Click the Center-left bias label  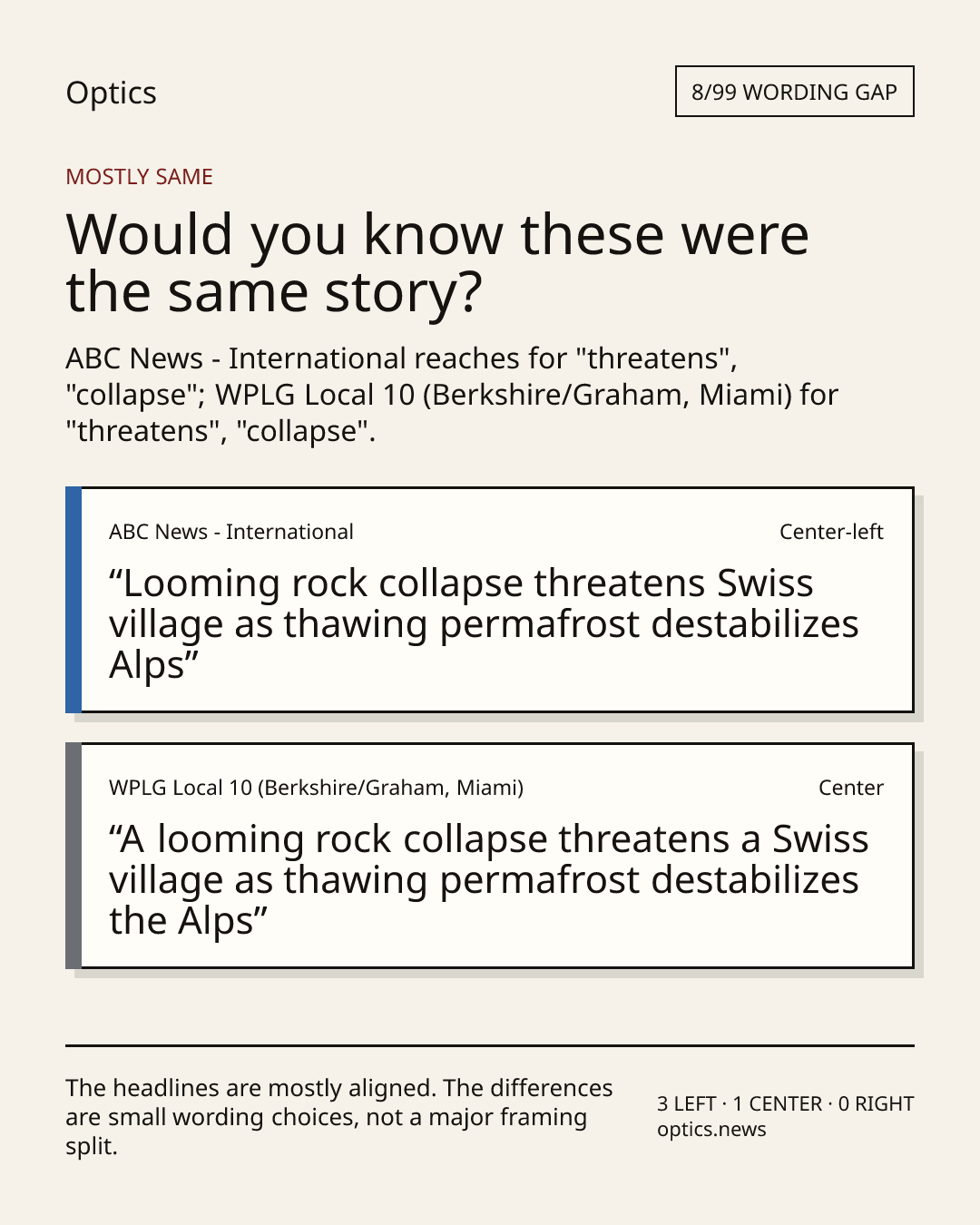831,532
